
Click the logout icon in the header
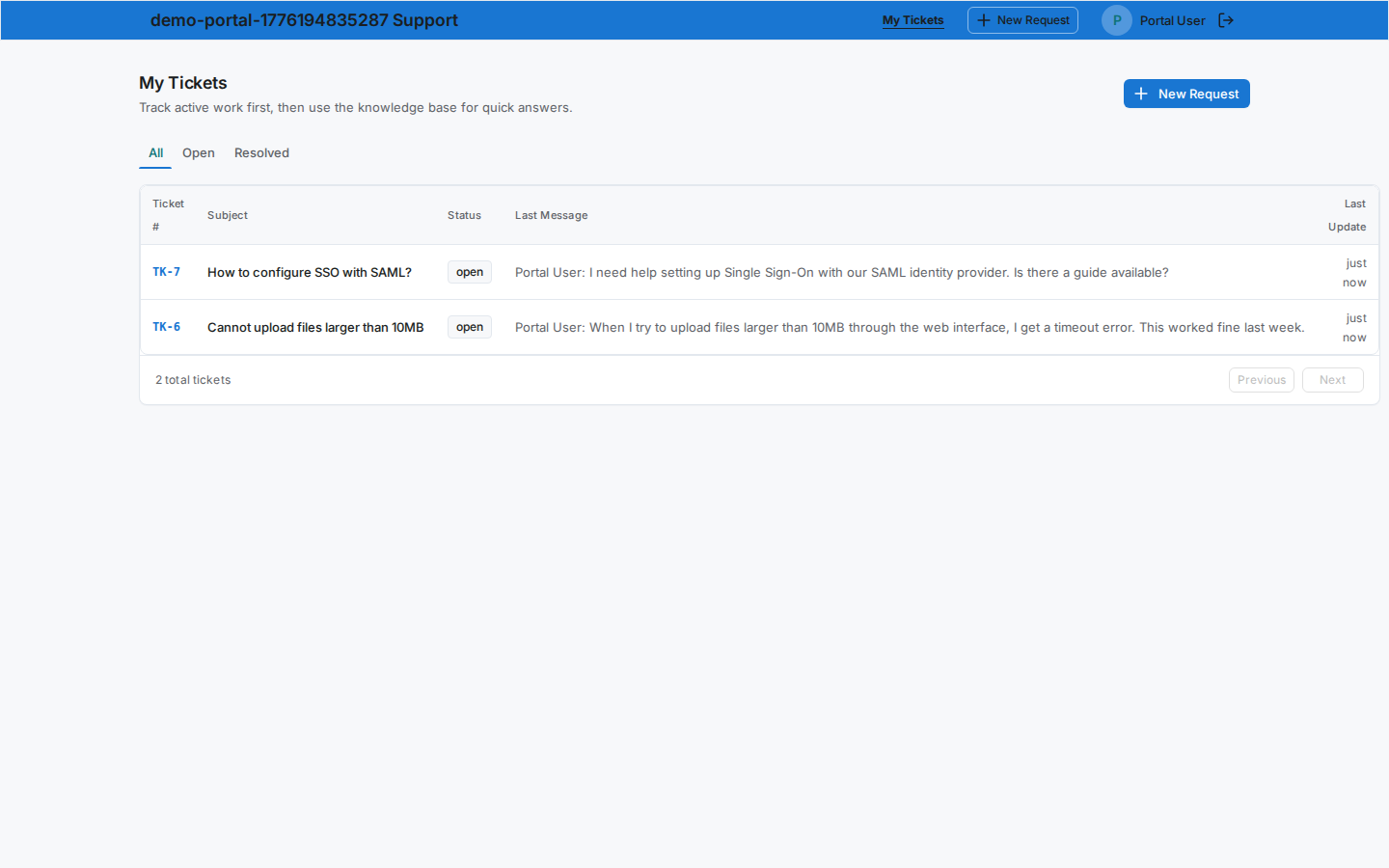point(1226,19)
